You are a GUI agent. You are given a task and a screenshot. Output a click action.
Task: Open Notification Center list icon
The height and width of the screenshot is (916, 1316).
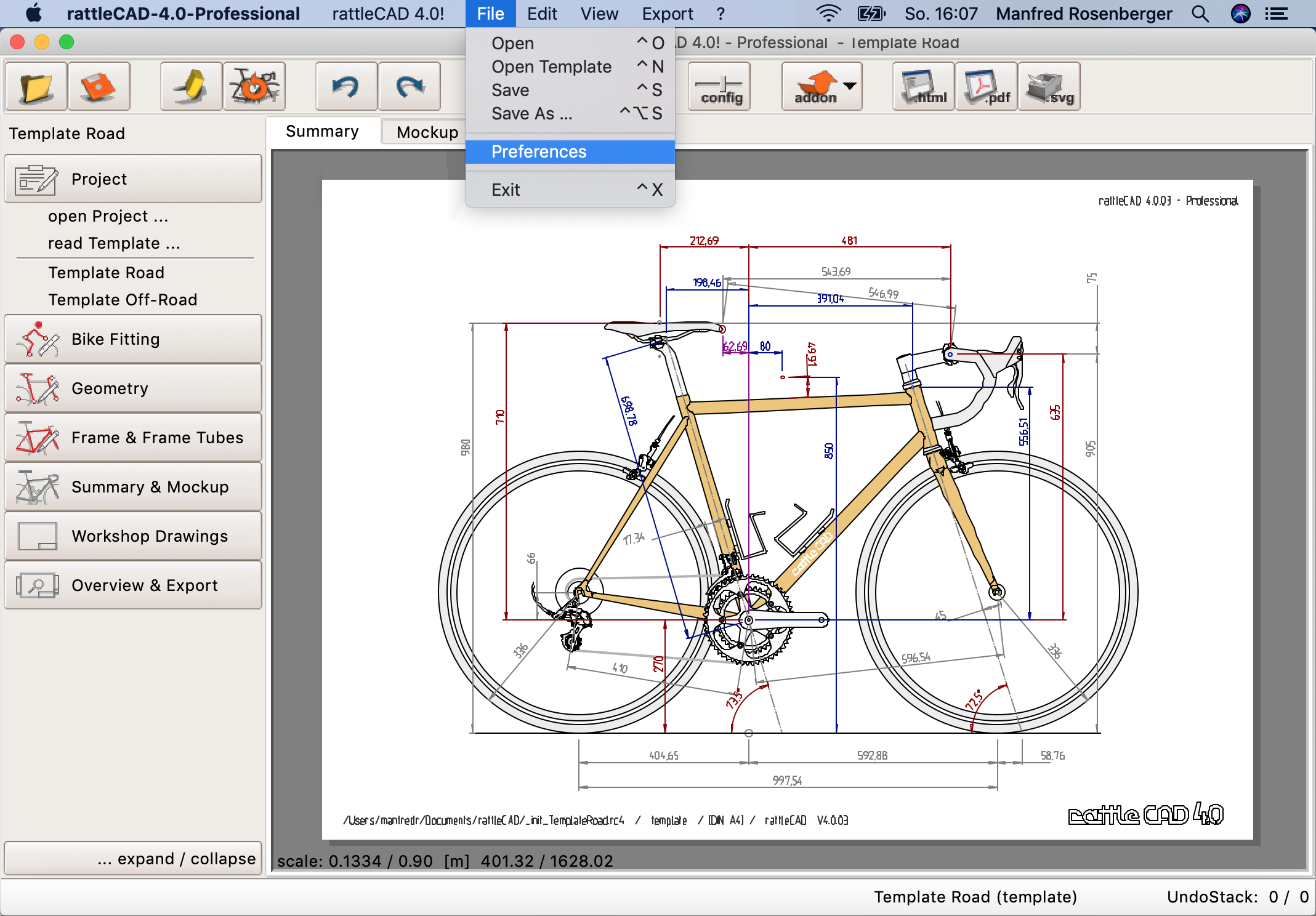tap(1277, 14)
